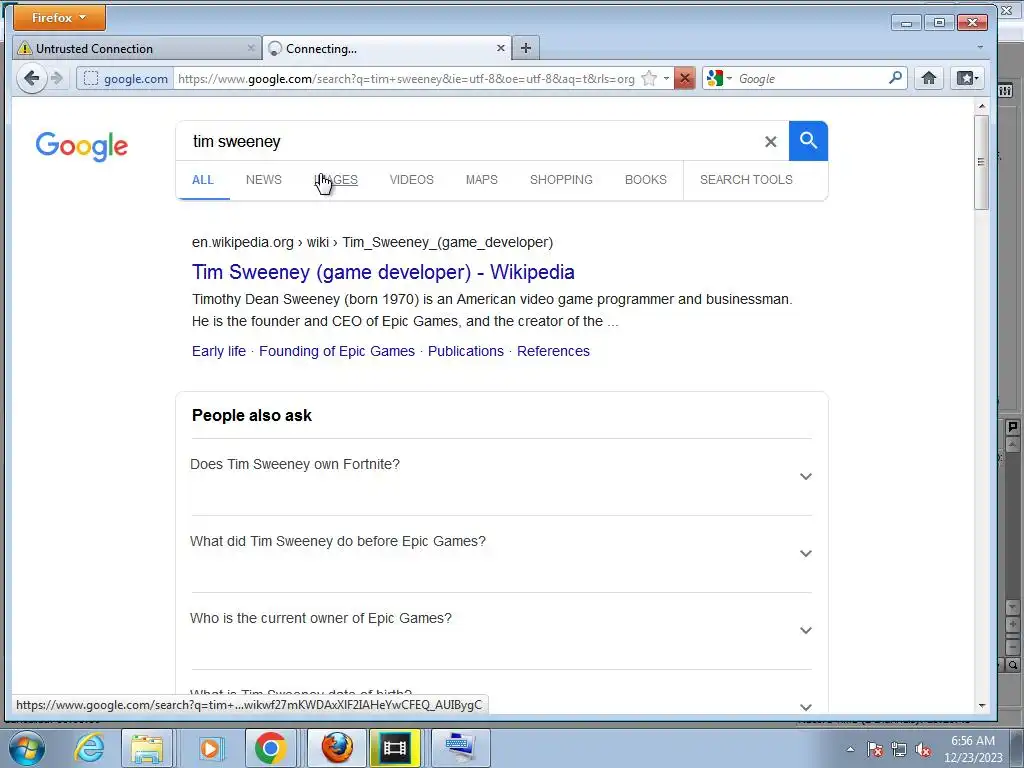Viewport: 1024px width, 768px height.
Task: Open URL bar history dropdown arrow
Action: tap(666, 78)
